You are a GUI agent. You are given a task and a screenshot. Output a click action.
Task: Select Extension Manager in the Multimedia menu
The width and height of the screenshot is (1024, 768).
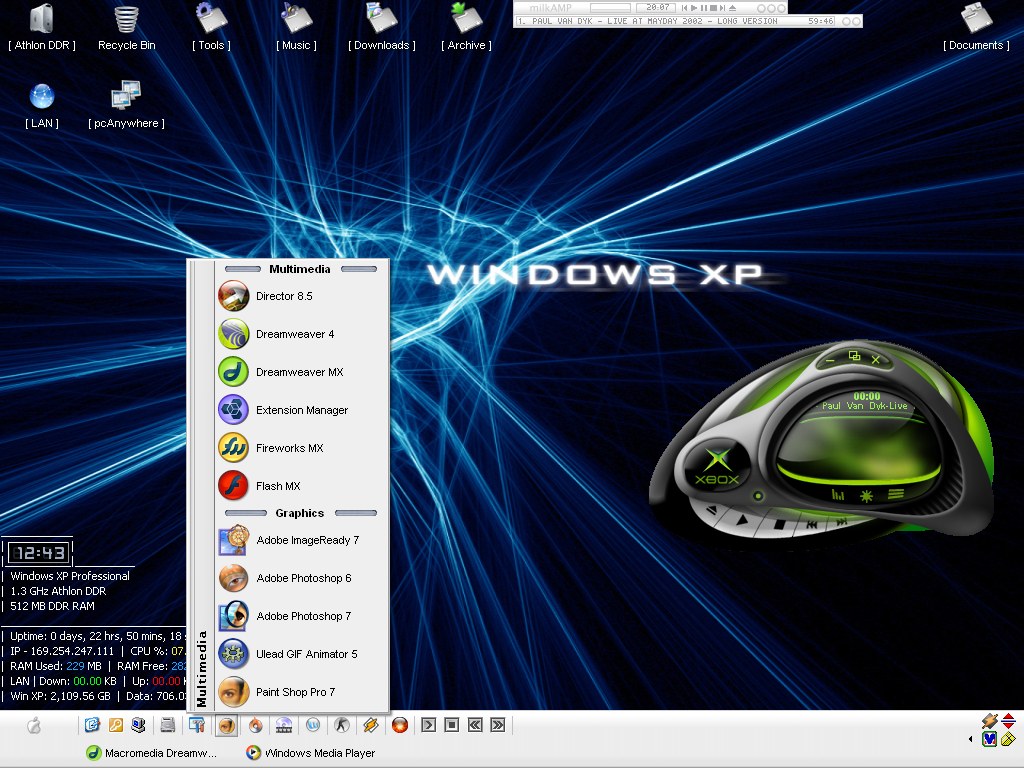(301, 410)
